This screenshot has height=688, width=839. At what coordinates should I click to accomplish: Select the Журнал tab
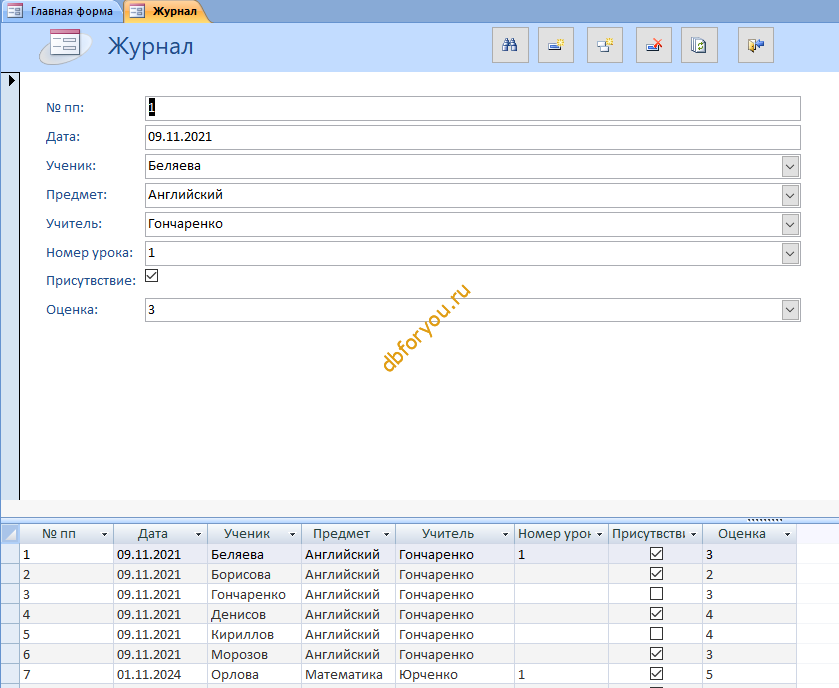(166, 11)
